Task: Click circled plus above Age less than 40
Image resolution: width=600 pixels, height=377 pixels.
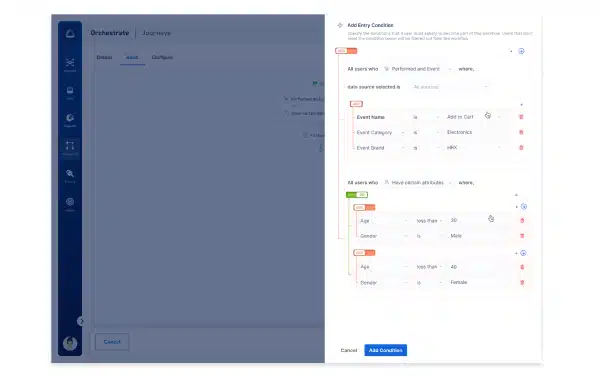Action: 523,253
